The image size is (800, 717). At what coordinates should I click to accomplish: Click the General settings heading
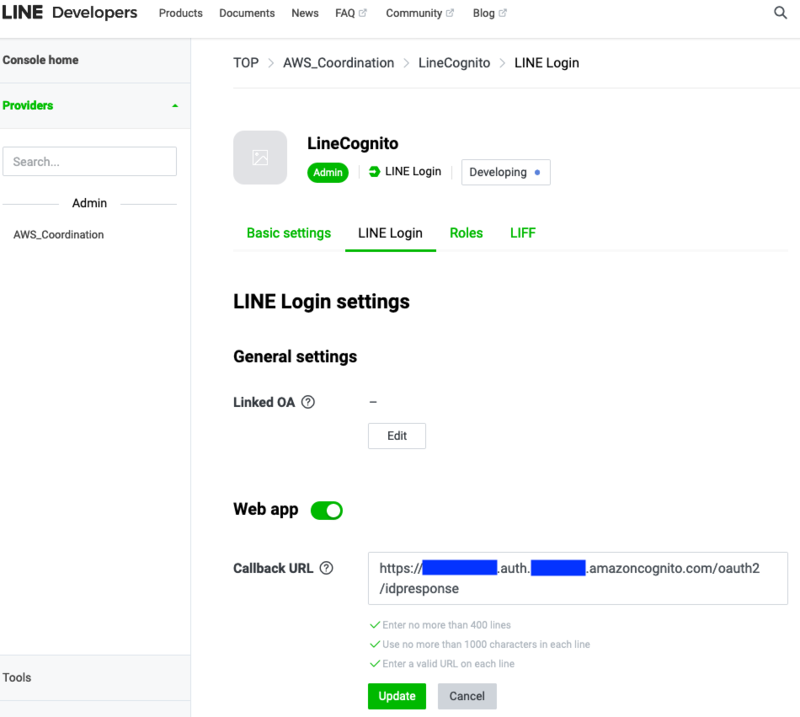tap(295, 356)
